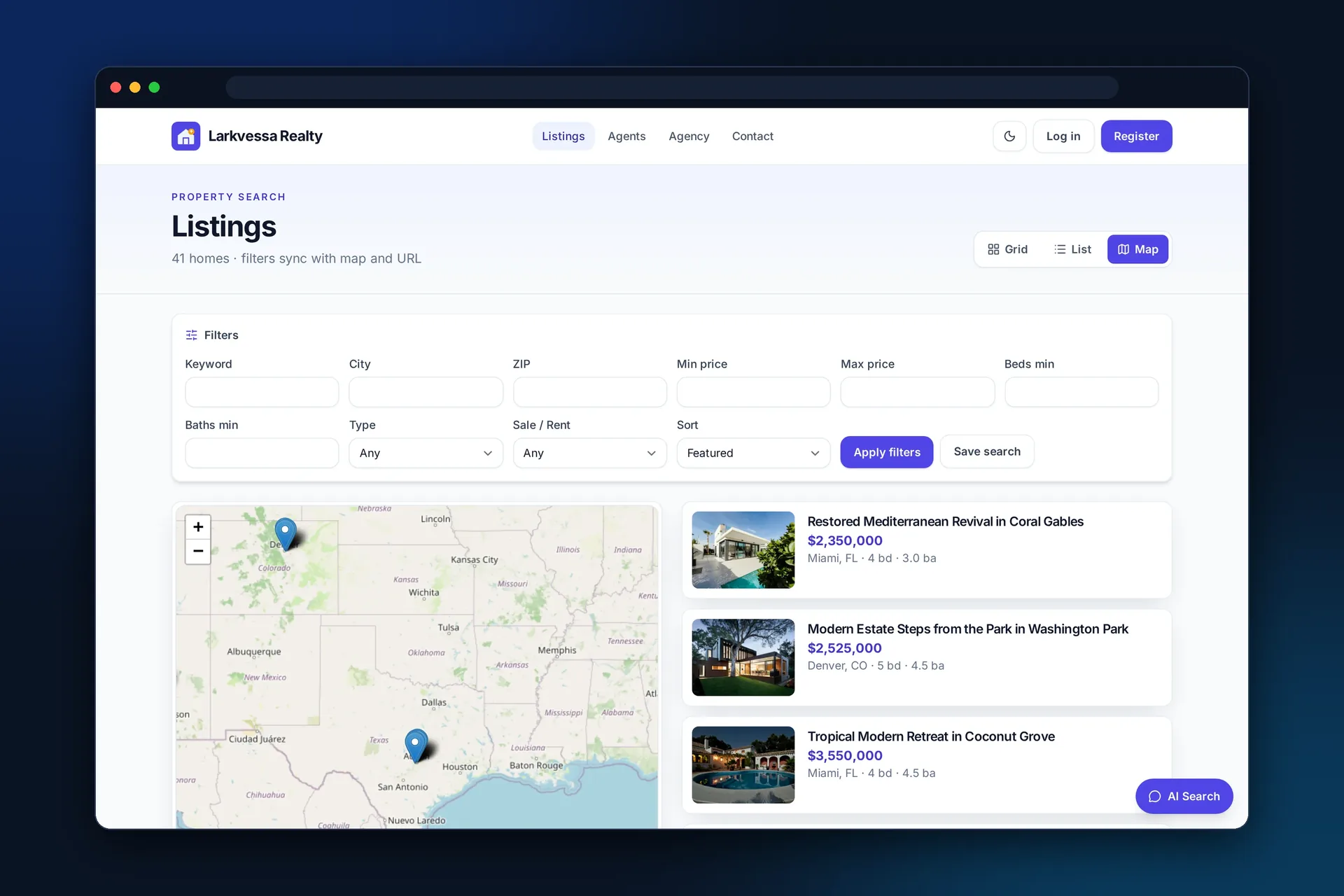The width and height of the screenshot is (1344, 896).
Task: Zoom in the map with the plus button
Action: click(x=198, y=526)
